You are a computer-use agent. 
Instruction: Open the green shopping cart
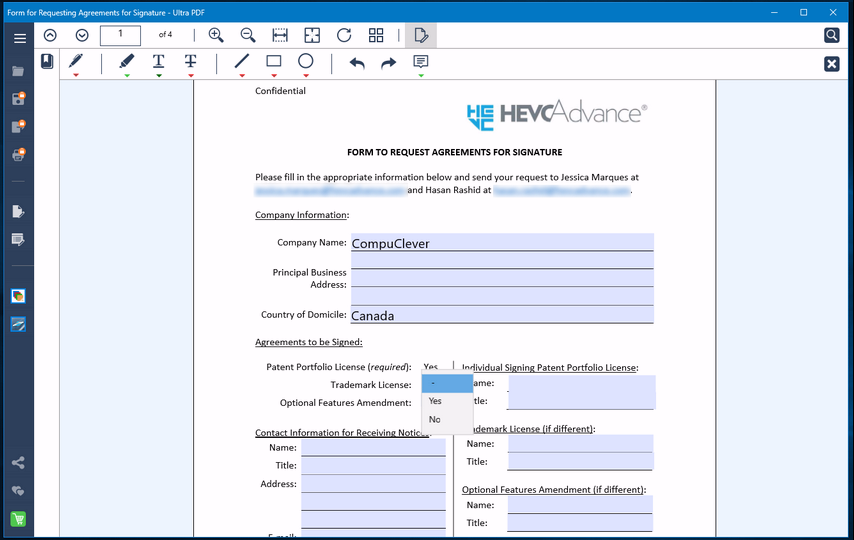pos(18,519)
